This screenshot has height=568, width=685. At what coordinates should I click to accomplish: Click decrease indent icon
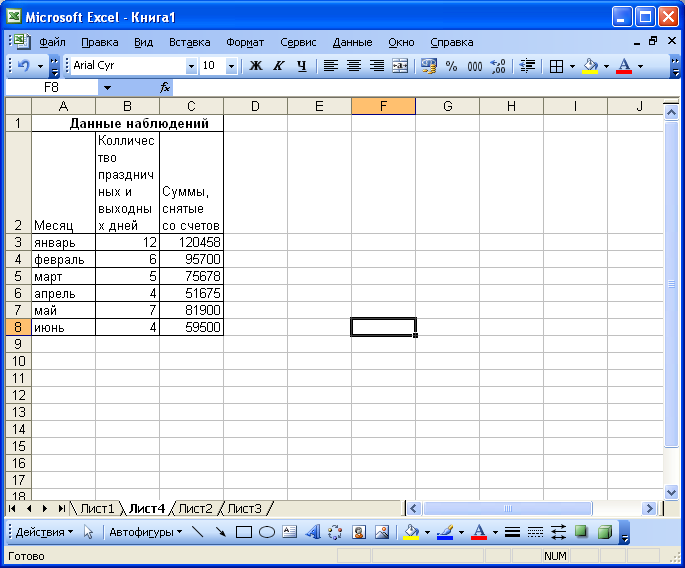pyautogui.click(x=527, y=66)
